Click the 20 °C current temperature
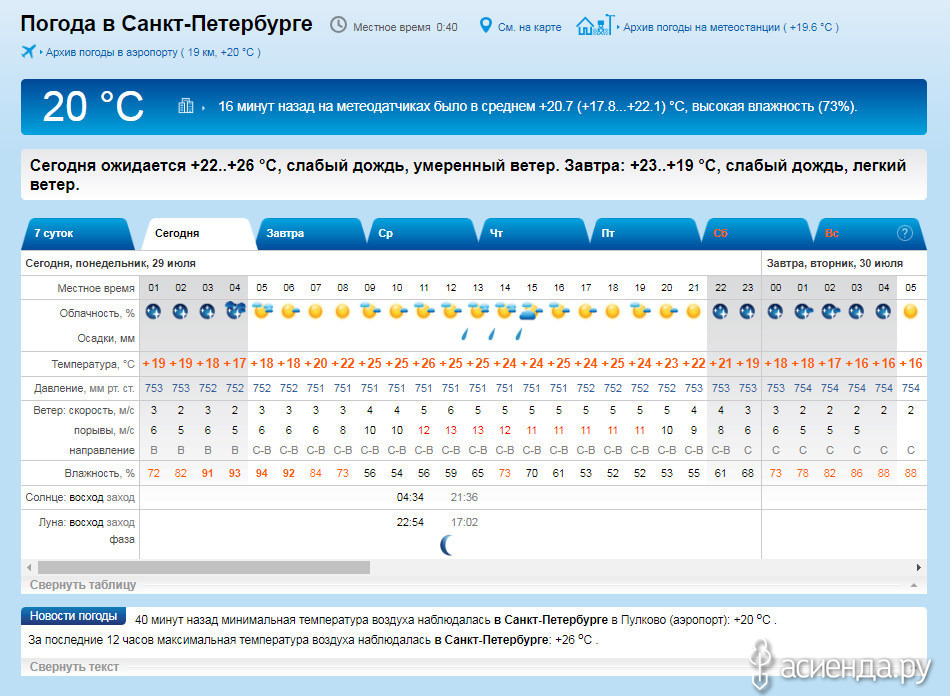Viewport: 950px width, 696px height. tap(93, 107)
